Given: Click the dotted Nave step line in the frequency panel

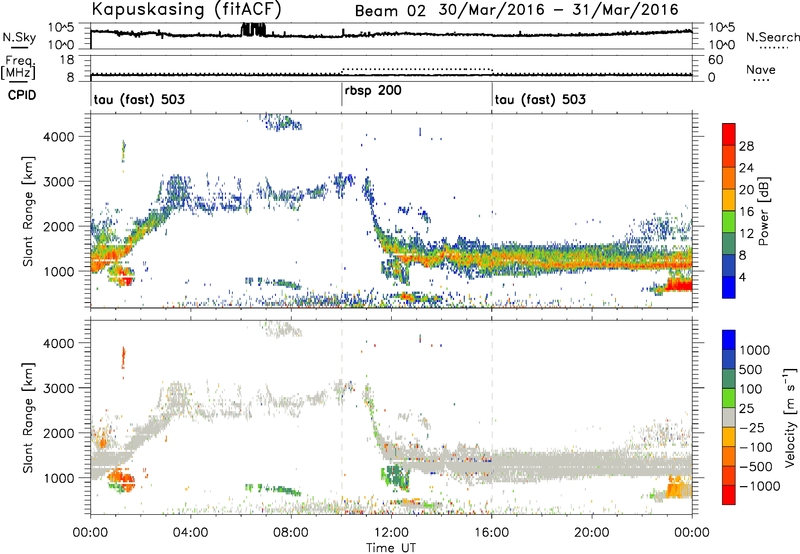Looking at the screenshot, I should (x=417, y=69).
